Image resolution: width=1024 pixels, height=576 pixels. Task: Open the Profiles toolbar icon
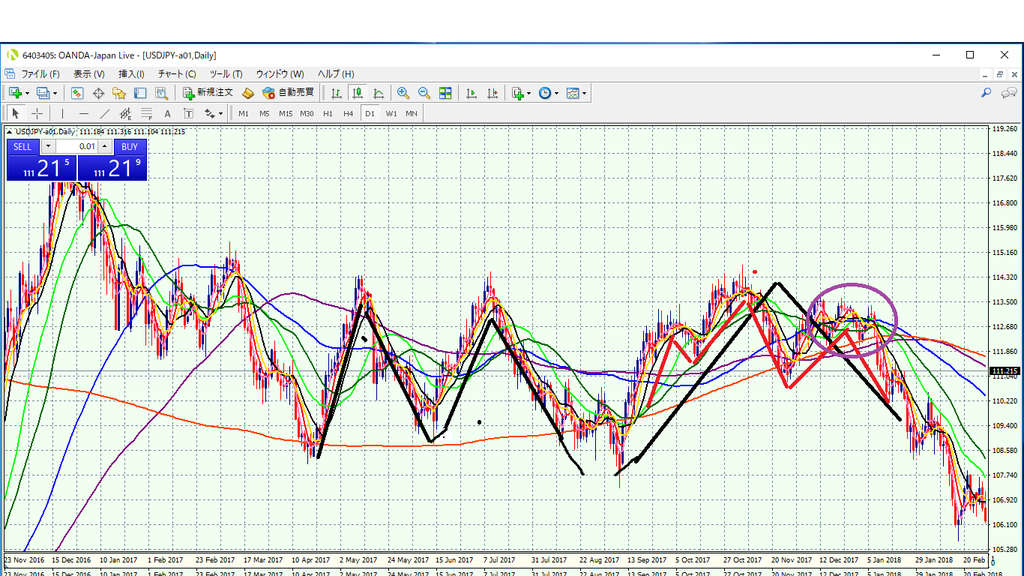tap(43, 93)
